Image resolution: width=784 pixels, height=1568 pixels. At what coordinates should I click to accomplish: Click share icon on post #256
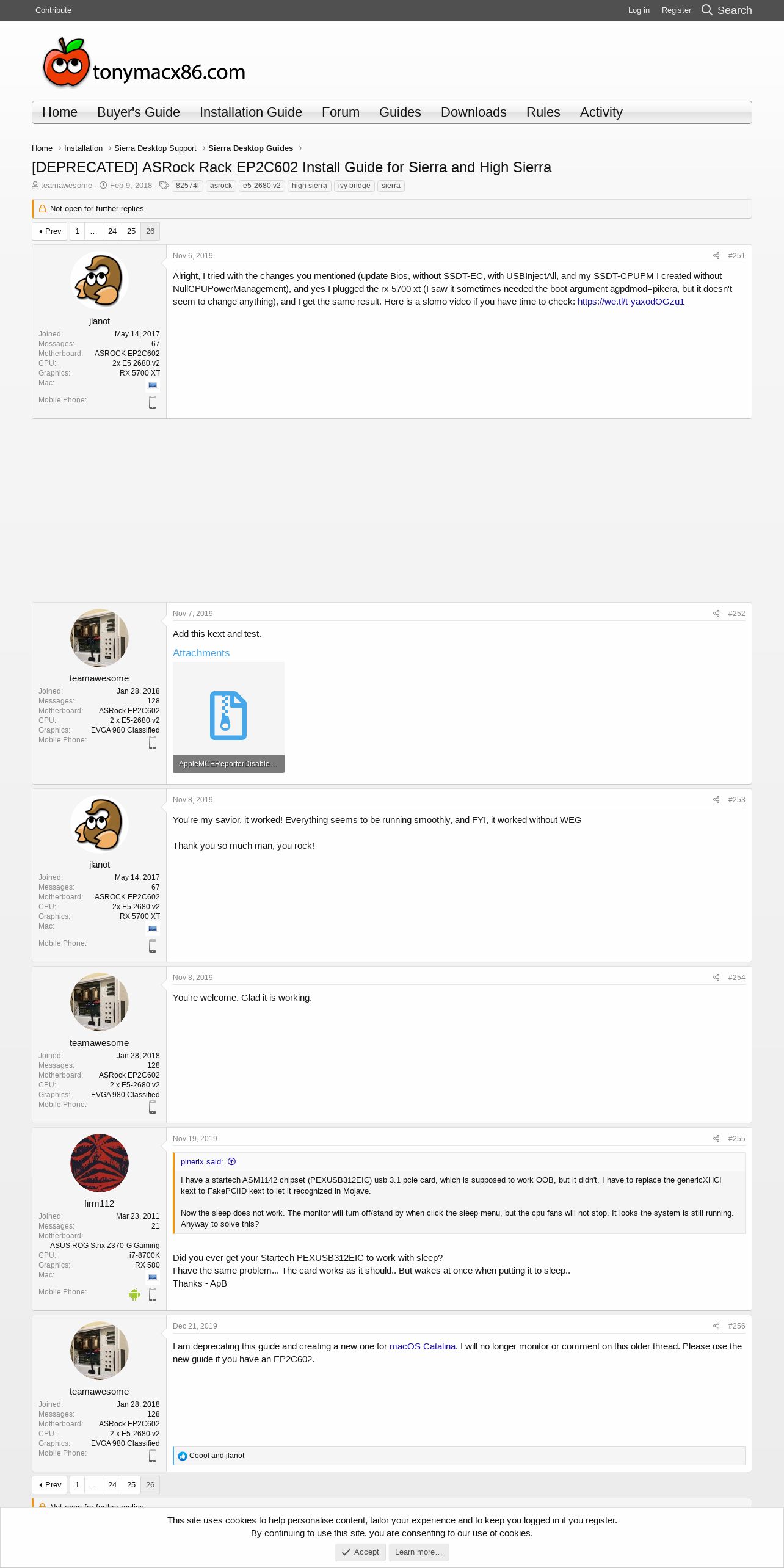click(x=716, y=1326)
